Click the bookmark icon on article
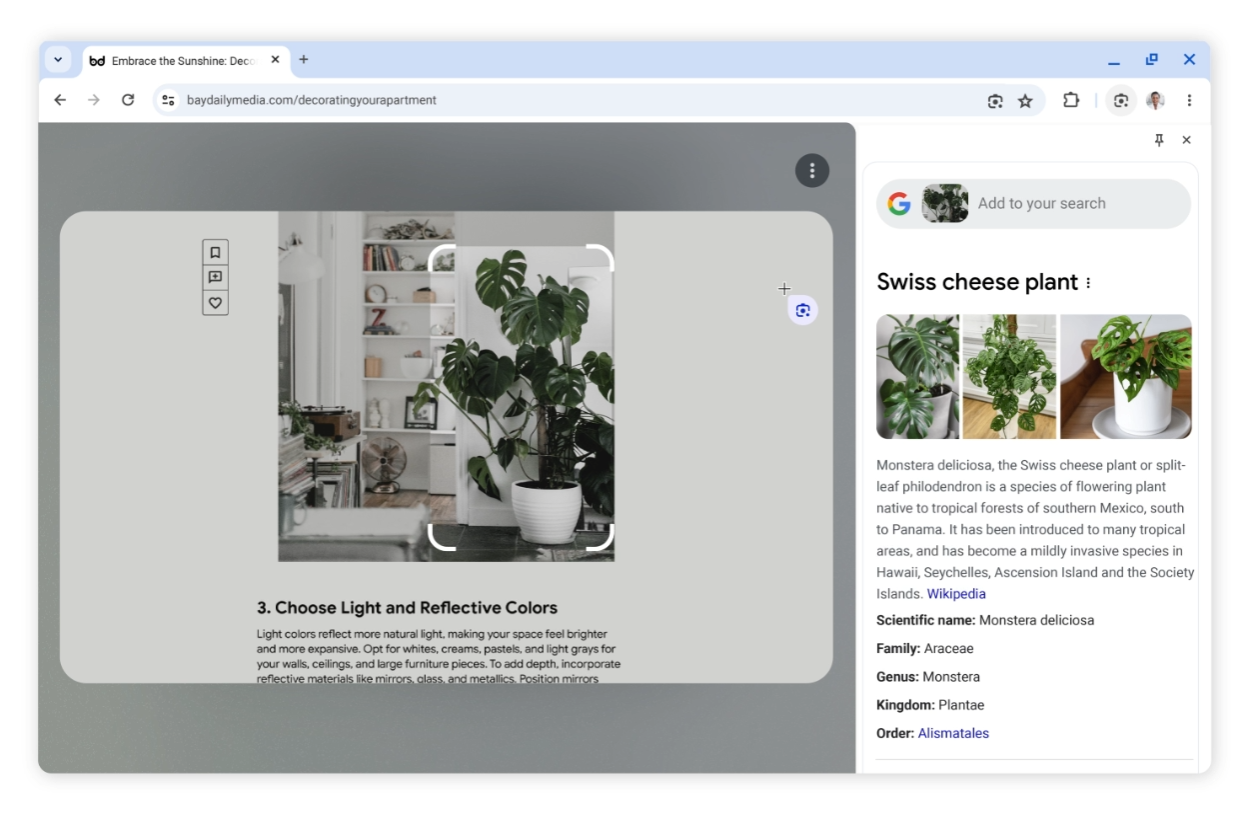Image resolution: width=1255 pixels, height=814 pixels. tap(215, 252)
